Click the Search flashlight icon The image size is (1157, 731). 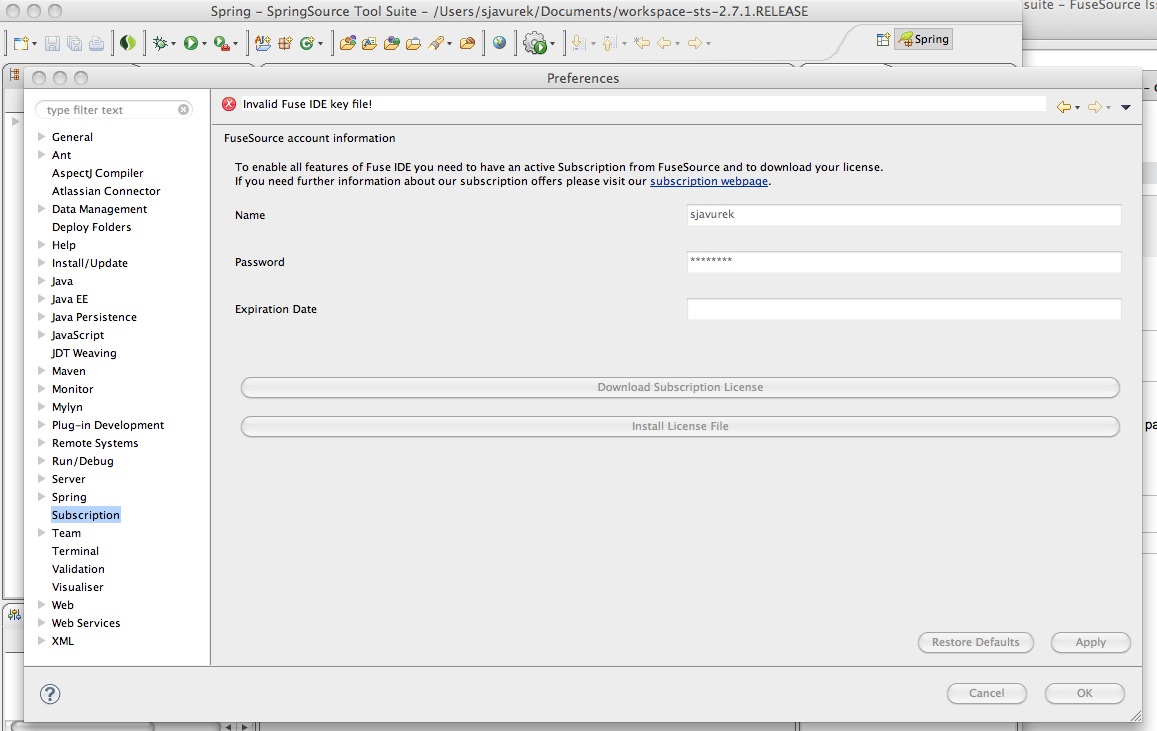click(436, 44)
